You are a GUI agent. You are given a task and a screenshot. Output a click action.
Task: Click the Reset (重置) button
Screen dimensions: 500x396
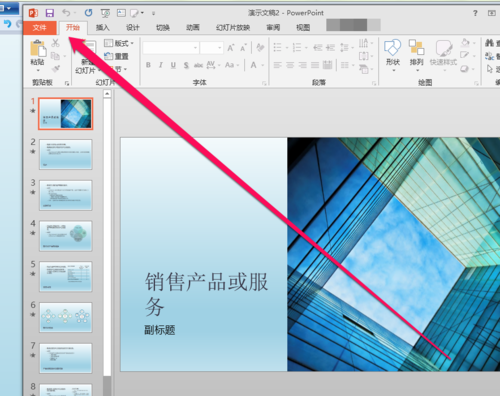coord(116,56)
